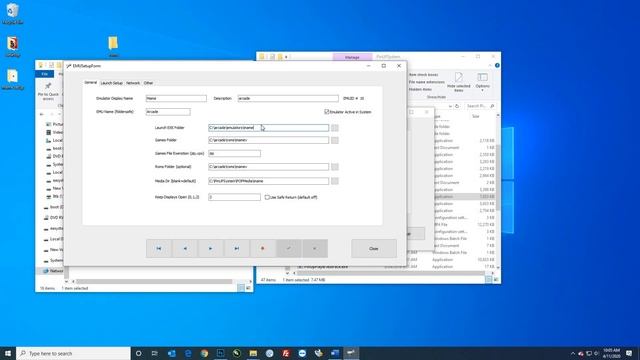This screenshot has height=360, width=640.
Task: Click the Games File Extension field
Action: pos(234,153)
